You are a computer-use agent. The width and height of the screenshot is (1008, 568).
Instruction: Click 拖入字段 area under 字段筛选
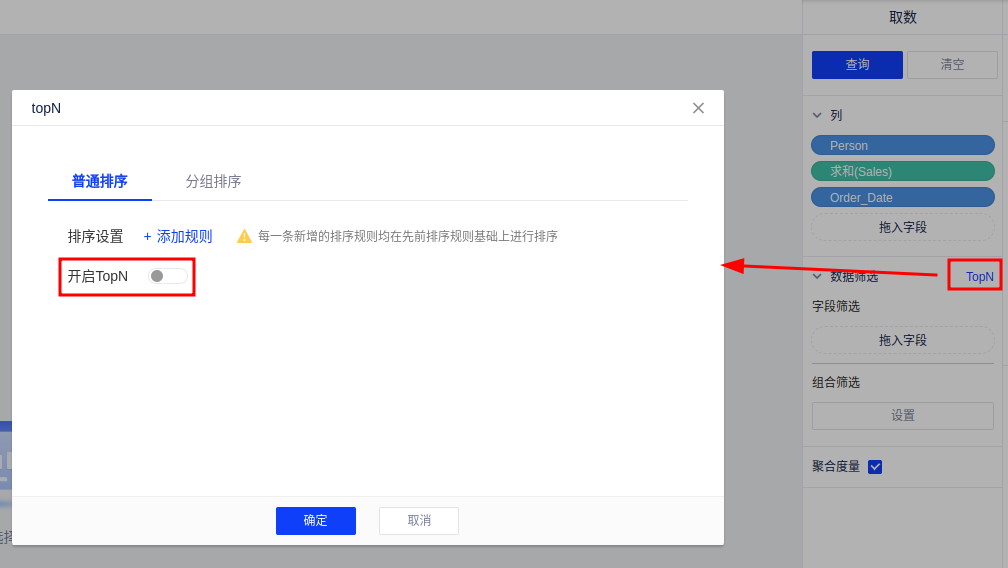click(x=902, y=340)
